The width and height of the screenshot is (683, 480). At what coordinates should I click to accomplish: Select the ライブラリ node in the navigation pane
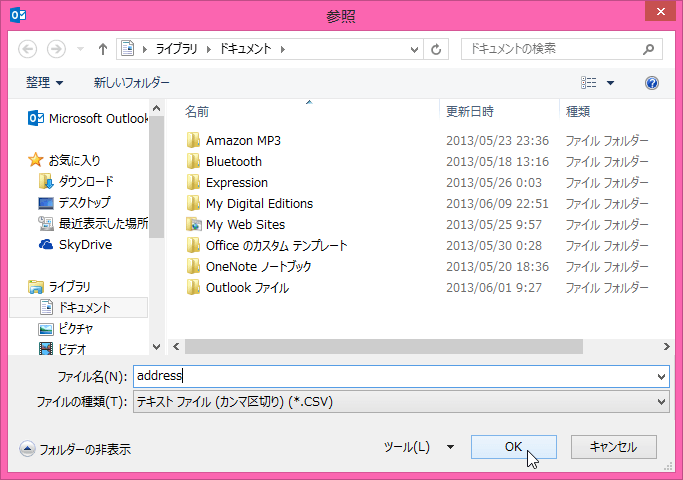[x=59, y=287]
